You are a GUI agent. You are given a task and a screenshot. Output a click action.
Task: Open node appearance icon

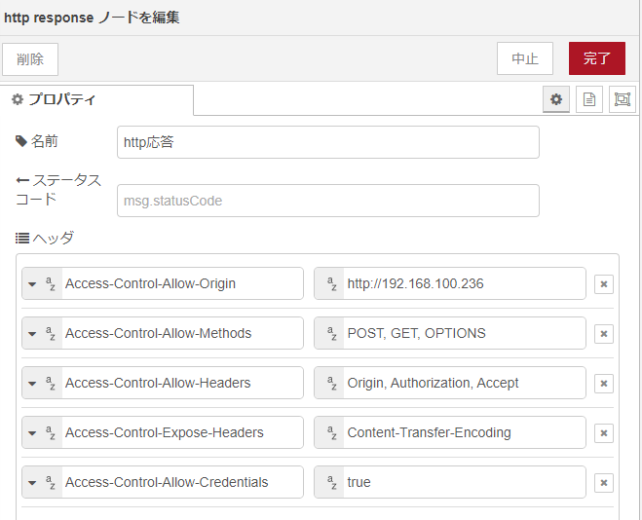pyautogui.click(x=622, y=99)
